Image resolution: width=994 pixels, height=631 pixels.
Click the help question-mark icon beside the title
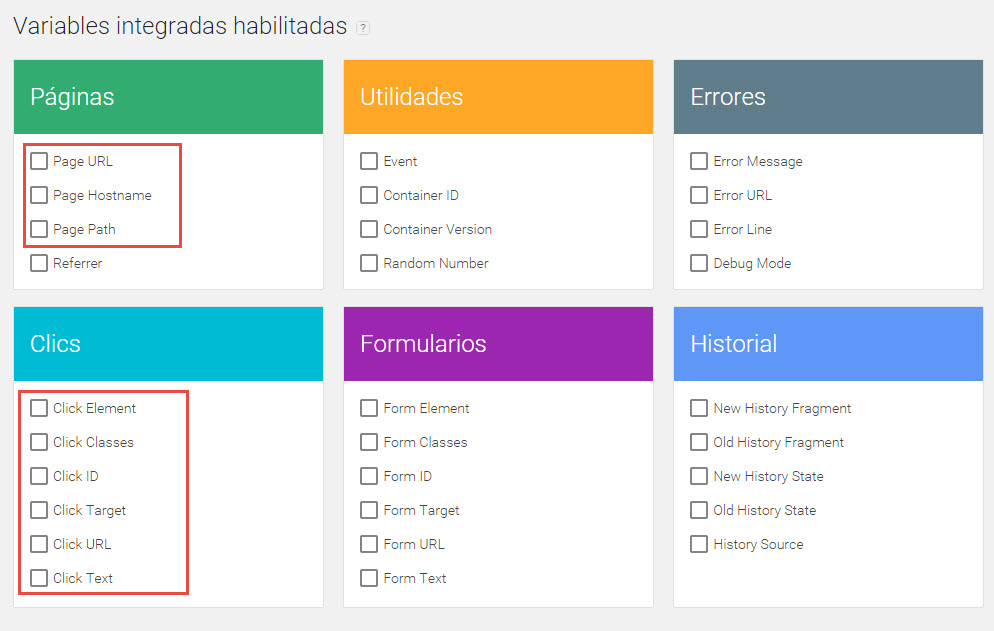(363, 28)
